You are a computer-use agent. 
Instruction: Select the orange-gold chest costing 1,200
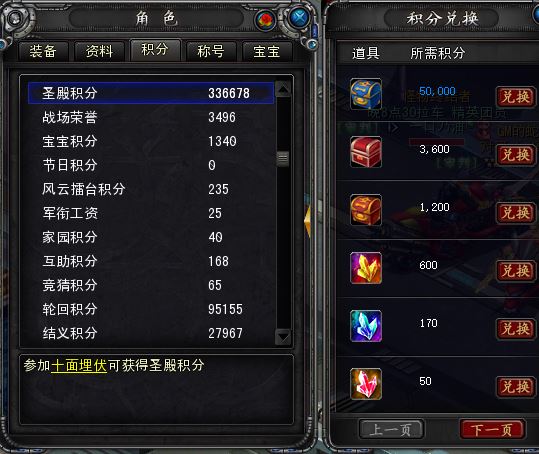(366, 210)
